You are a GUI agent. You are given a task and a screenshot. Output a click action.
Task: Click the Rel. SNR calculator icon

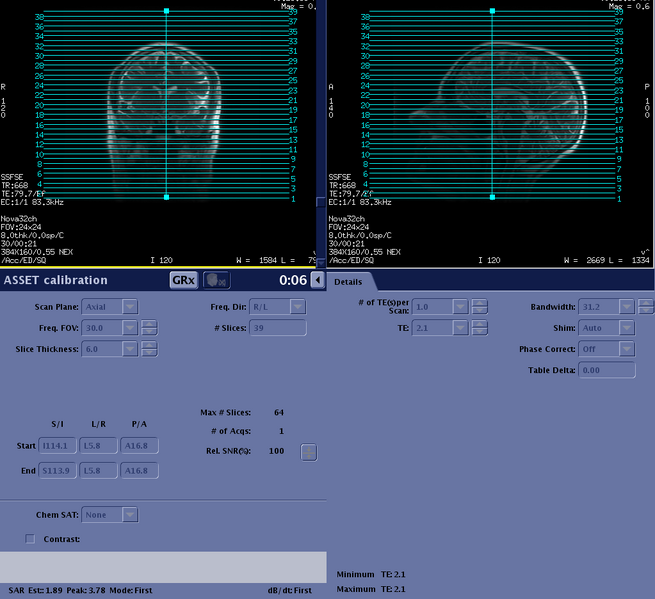(x=309, y=452)
